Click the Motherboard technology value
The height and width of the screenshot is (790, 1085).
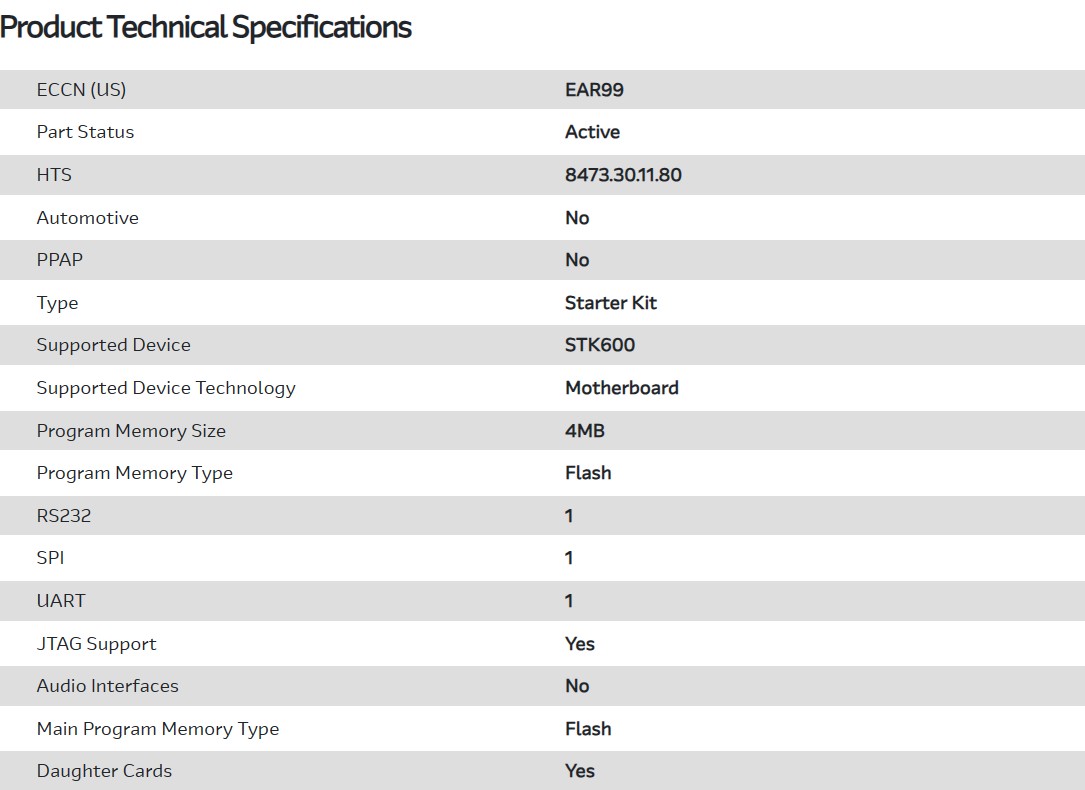621,388
